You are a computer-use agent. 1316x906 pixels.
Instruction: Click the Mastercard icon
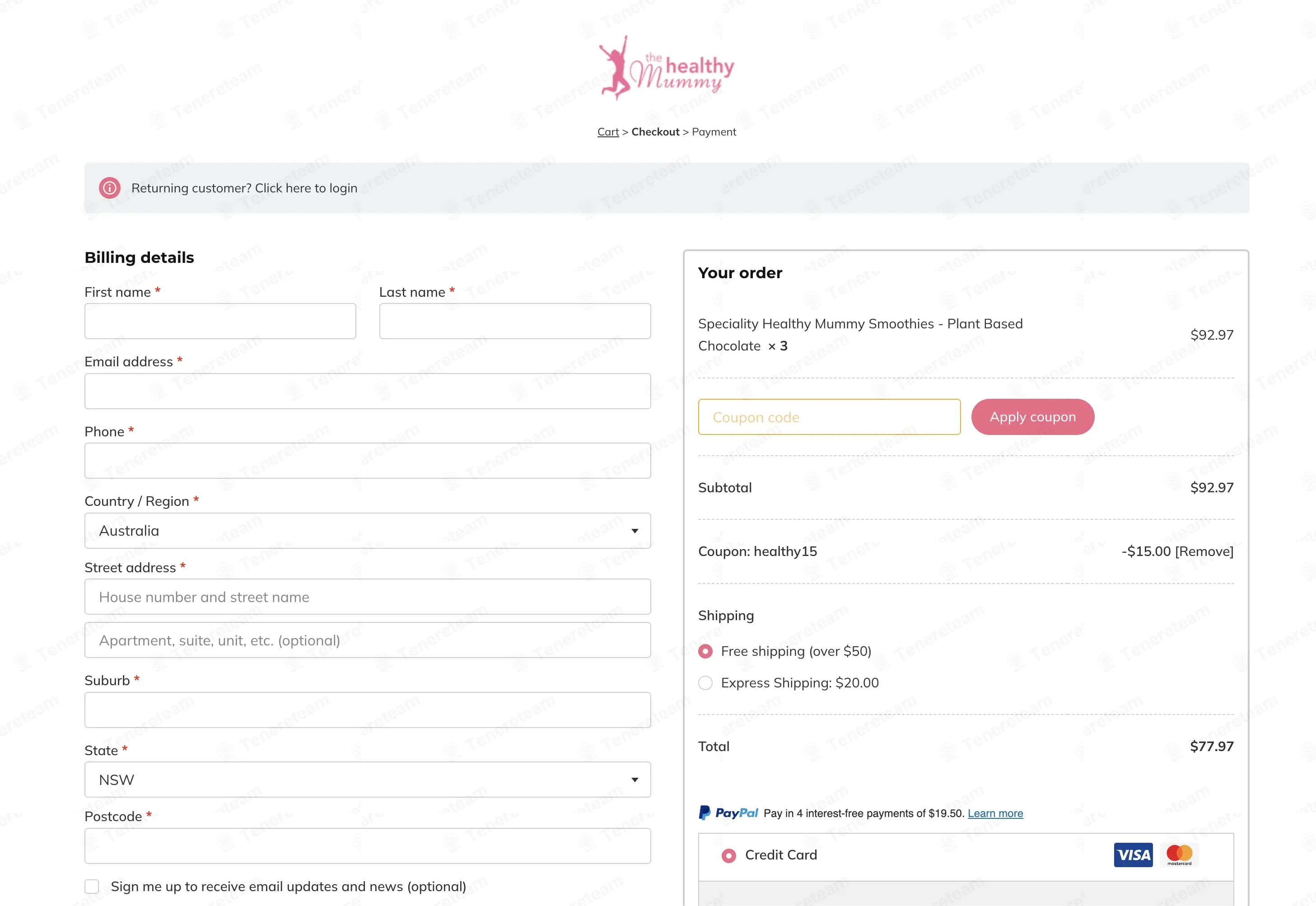(1179, 855)
